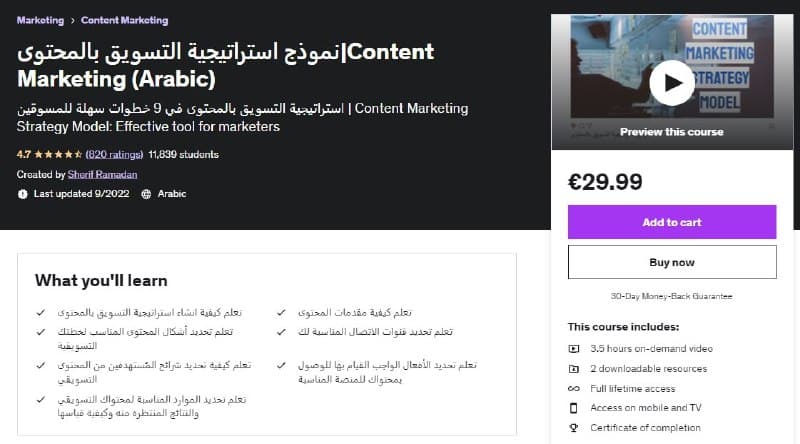Open the 820 ratings link
This screenshot has height=444, width=800.
coord(113,155)
